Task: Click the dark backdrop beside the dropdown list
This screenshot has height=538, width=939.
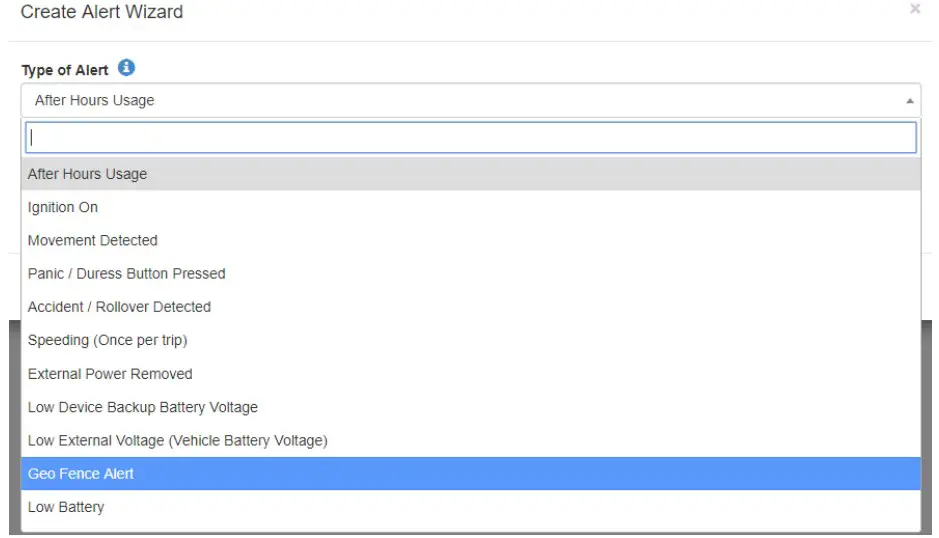Action: coord(928,420)
